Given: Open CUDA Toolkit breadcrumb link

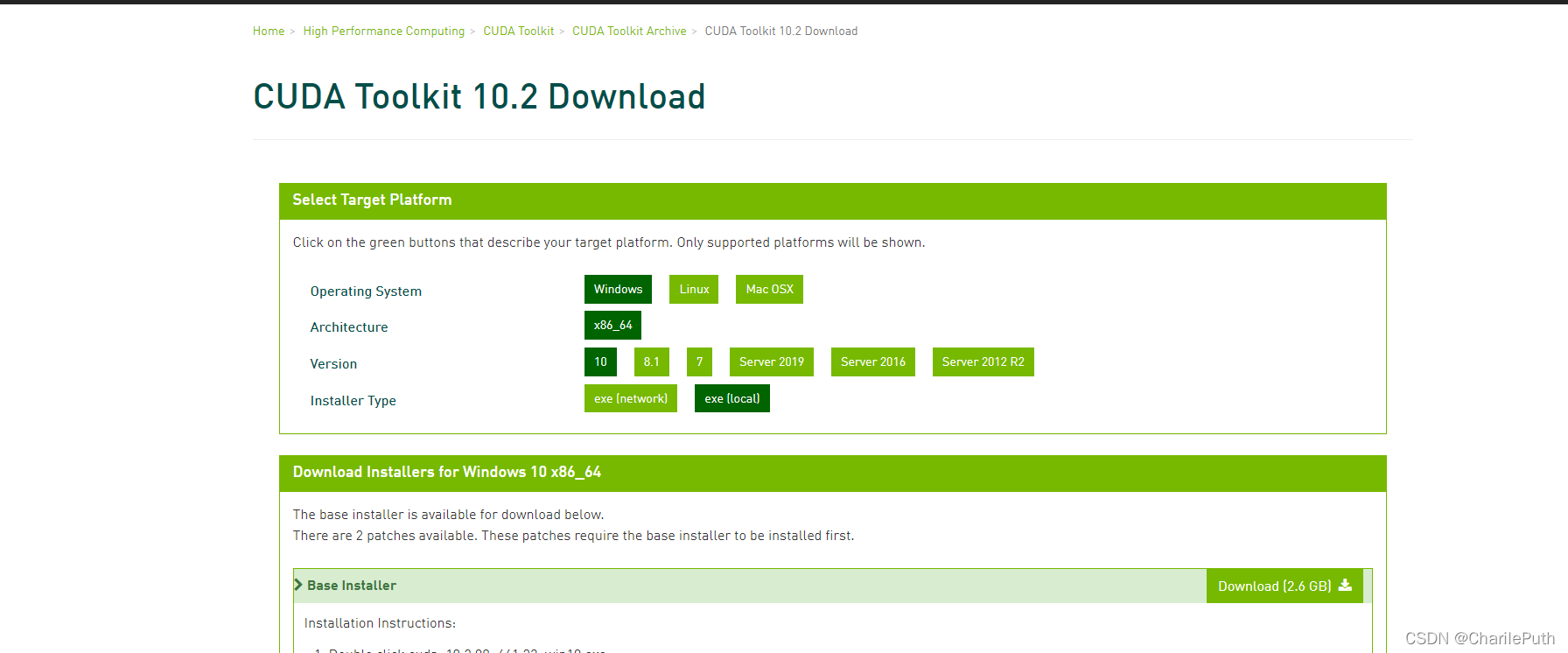Looking at the screenshot, I should click(x=519, y=31).
